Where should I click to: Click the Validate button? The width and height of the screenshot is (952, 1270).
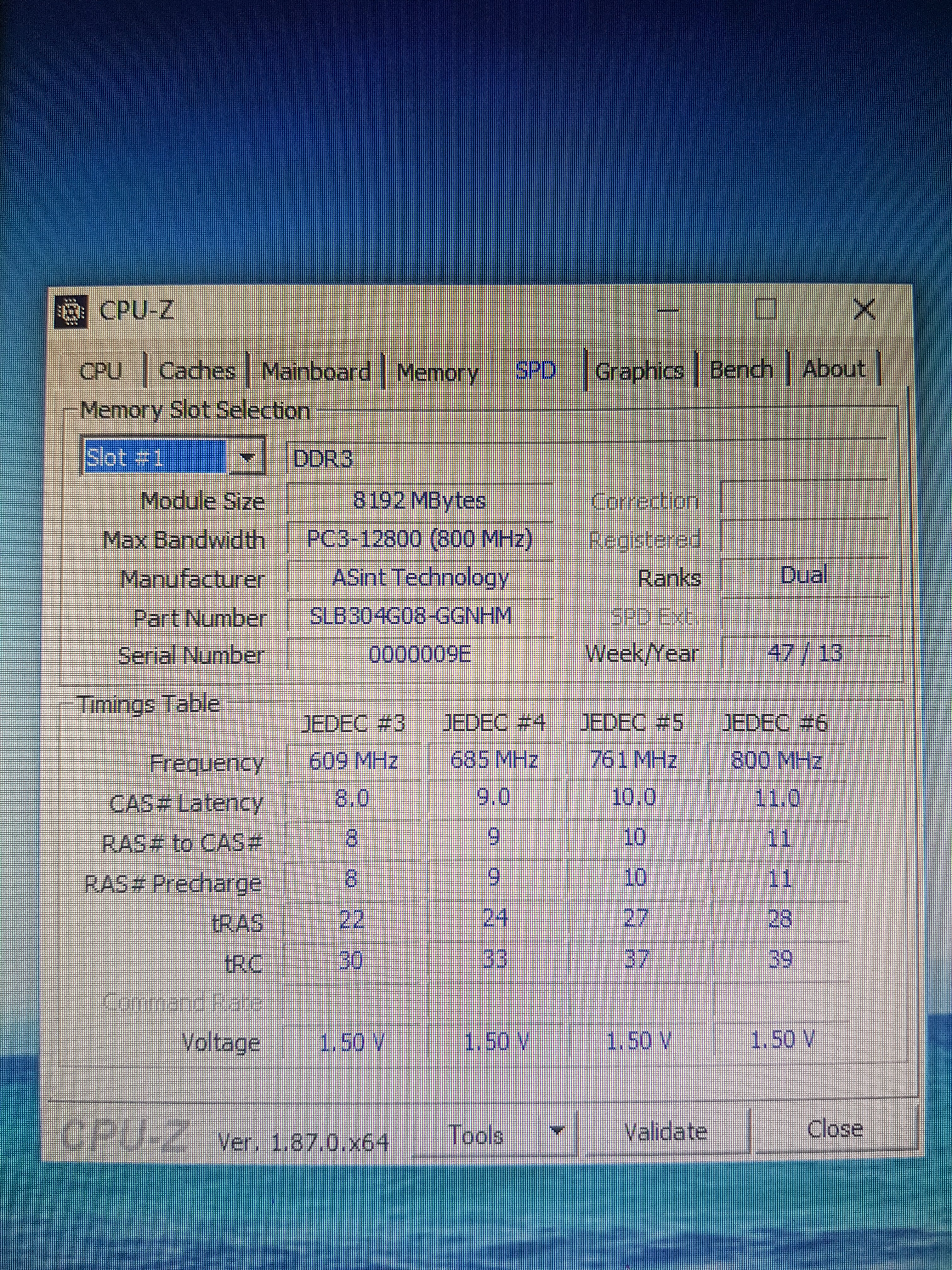[665, 1132]
